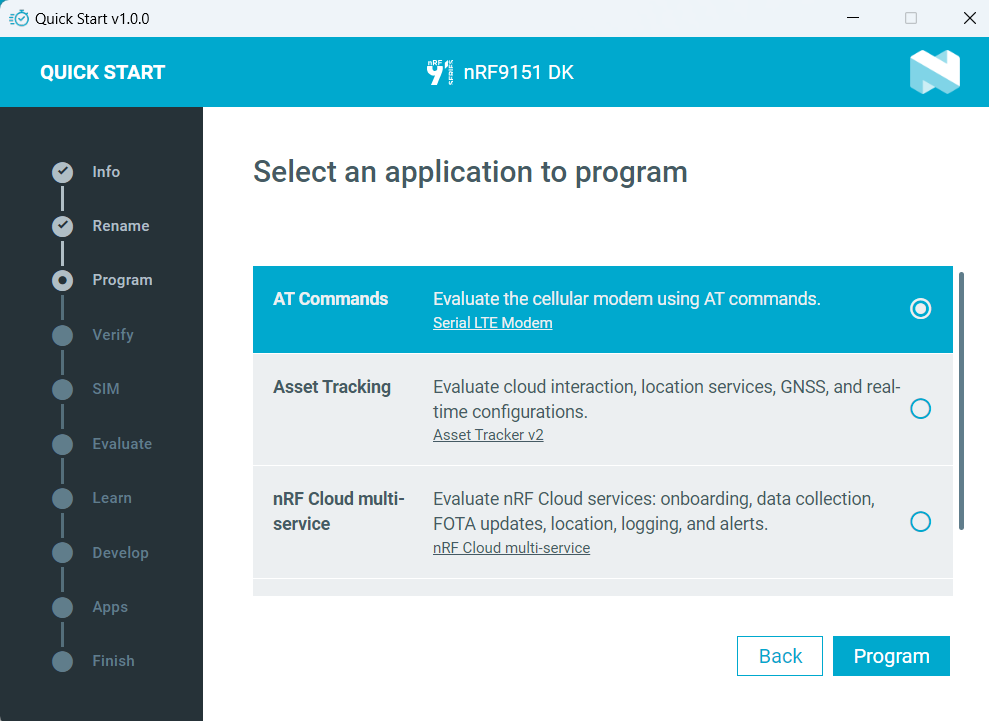Click the Nordic Semiconductor logo icon
Viewport: 989px width, 721px height.
coord(935,72)
